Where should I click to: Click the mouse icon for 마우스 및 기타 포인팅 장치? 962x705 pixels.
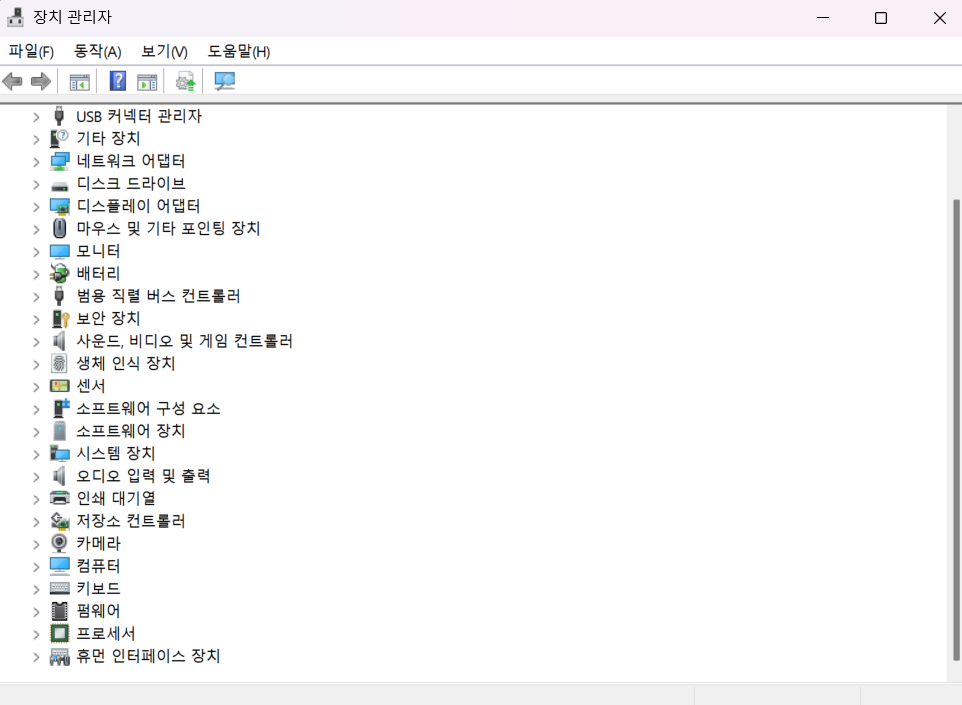coord(60,228)
